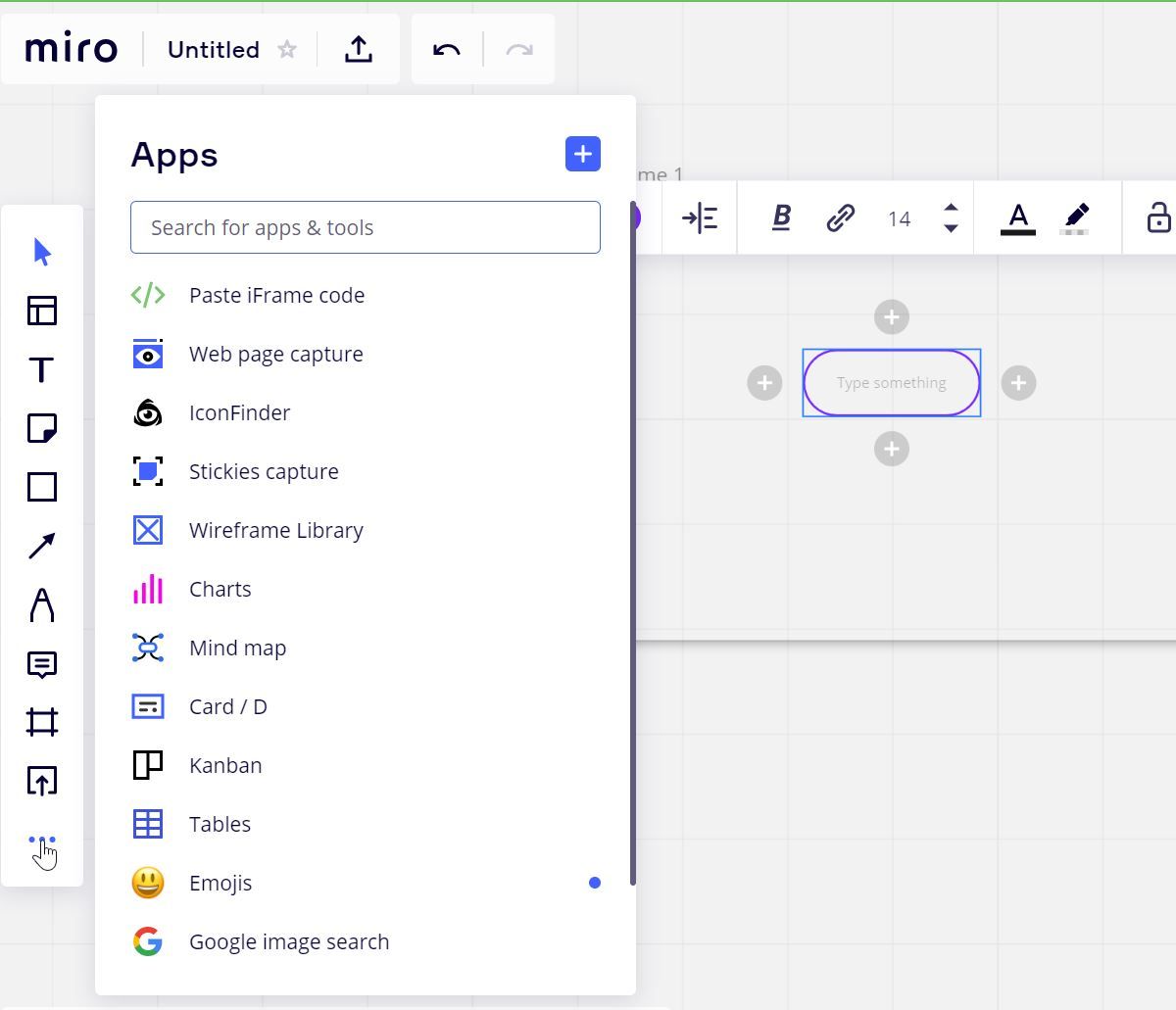Viewport: 1176px width, 1010px height.
Task: Click the Card icon in apps list
Action: (148, 706)
